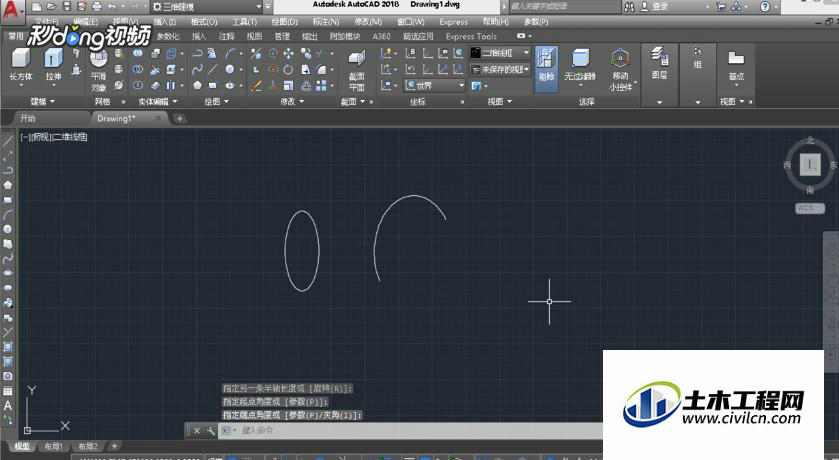Click the Group (组) panel button

point(697,58)
